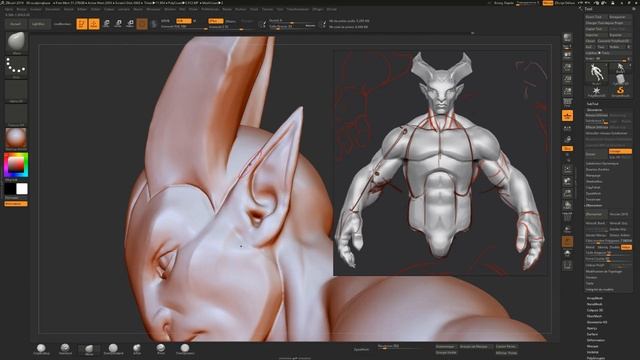640x360 pixels.
Task: Select the Pinch brush in bottom shelf
Action: click(x=161, y=349)
